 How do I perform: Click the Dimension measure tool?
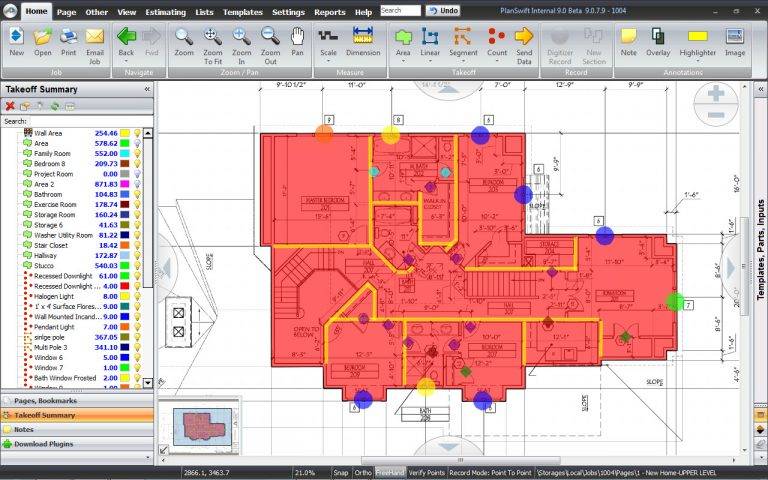363,41
